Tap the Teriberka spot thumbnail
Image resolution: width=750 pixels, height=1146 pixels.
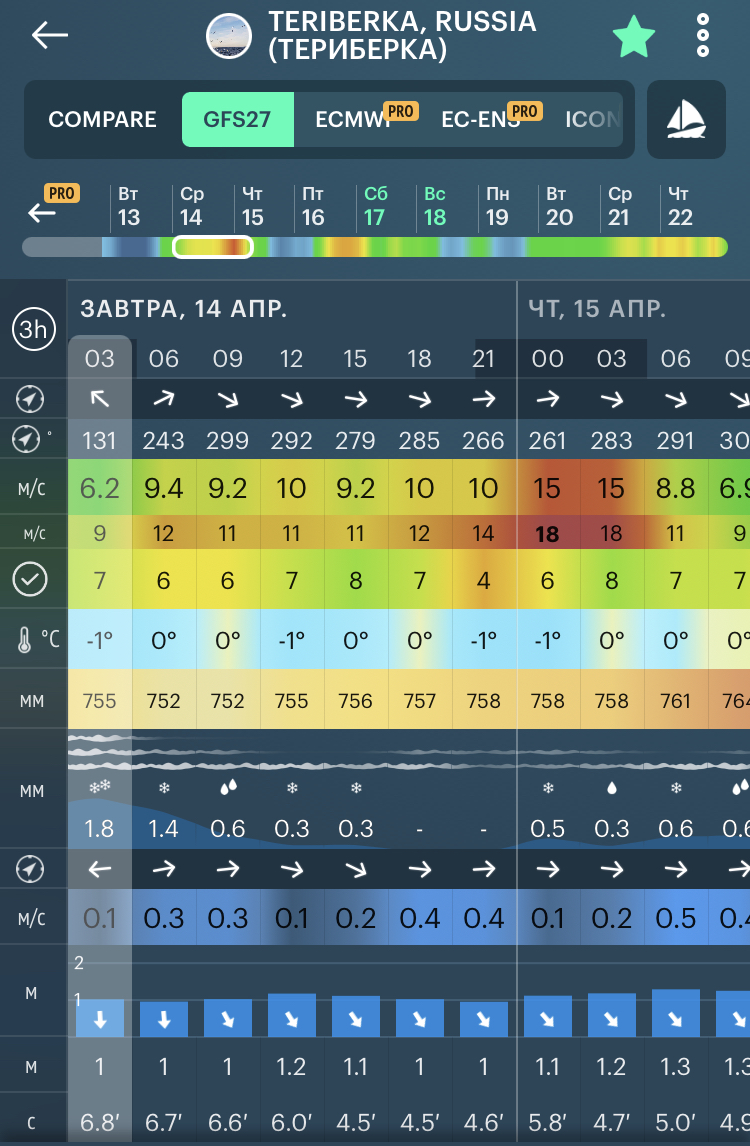229,37
